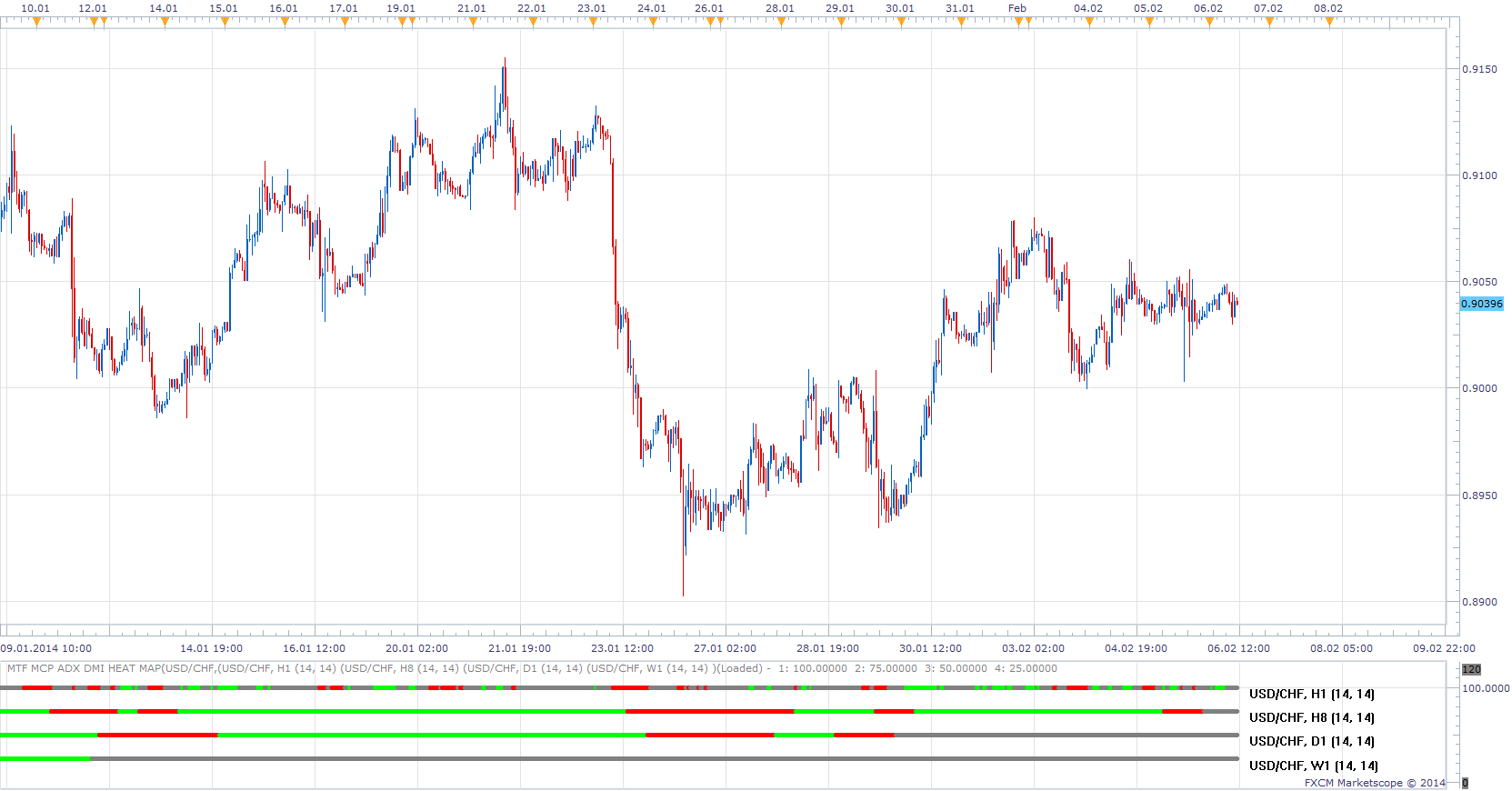Select the '12.01' date label at top

(93, 8)
